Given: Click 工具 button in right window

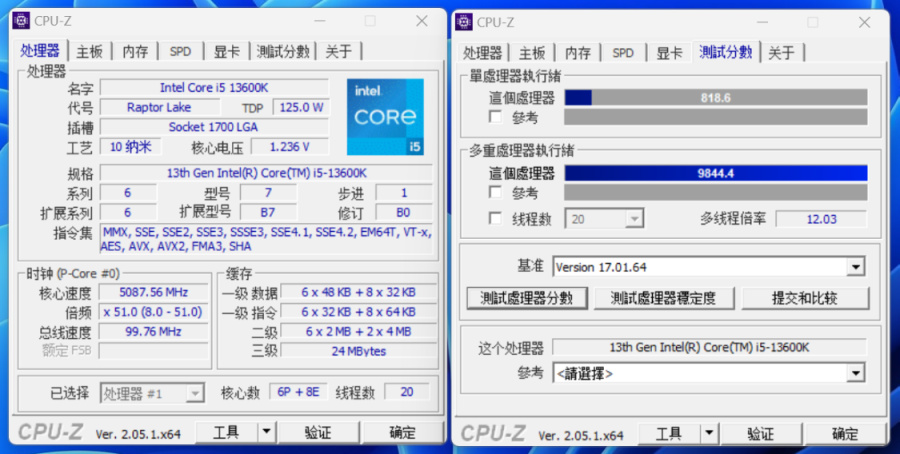Looking at the screenshot, I should tap(669, 433).
